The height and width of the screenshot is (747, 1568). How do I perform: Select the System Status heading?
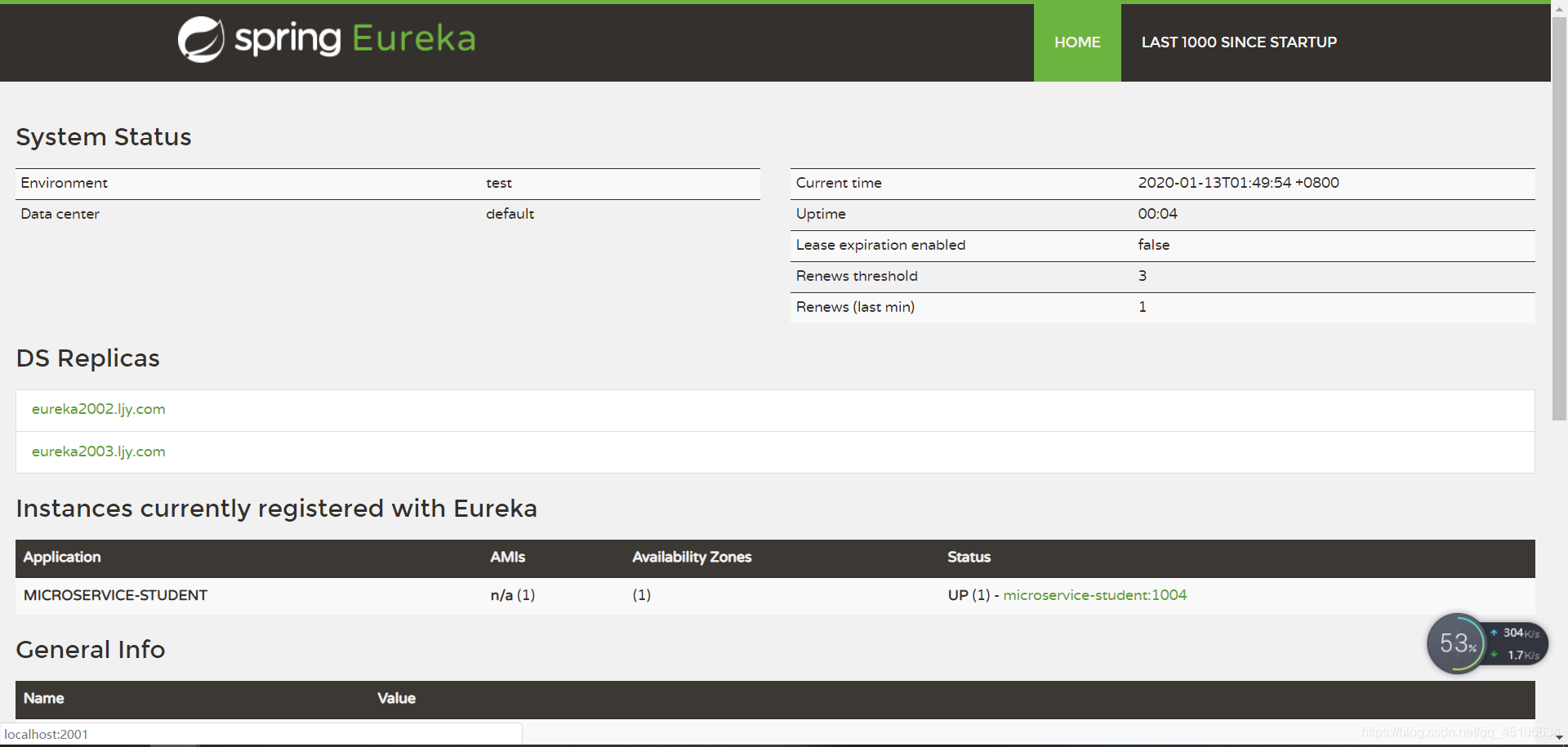pos(104,137)
